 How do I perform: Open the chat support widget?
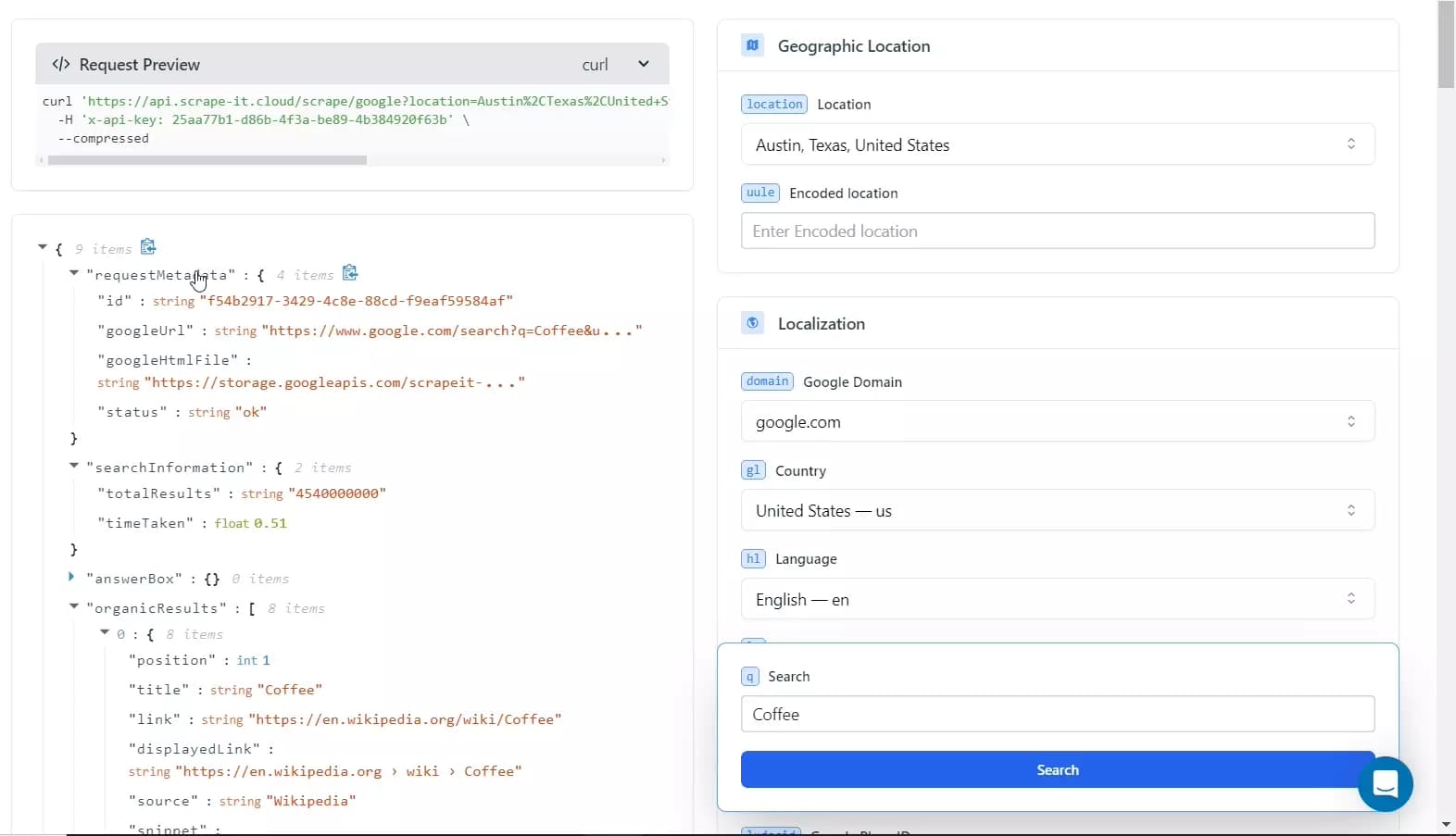click(x=1386, y=784)
